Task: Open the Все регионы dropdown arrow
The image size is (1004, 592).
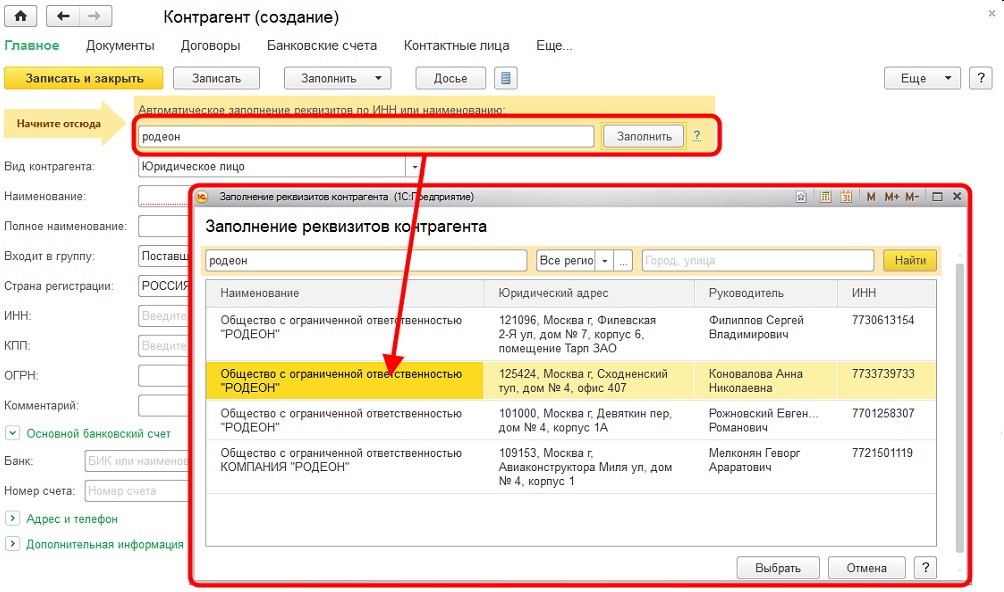Action: click(x=604, y=260)
